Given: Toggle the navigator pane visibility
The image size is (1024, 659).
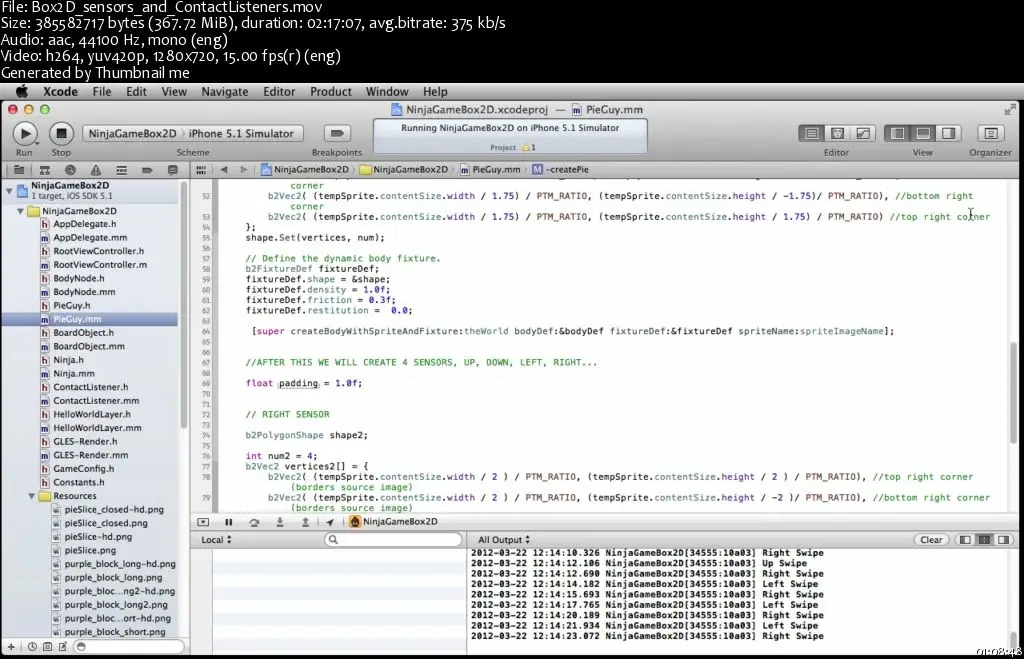Looking at the screenshot, I should pos(897,133).
